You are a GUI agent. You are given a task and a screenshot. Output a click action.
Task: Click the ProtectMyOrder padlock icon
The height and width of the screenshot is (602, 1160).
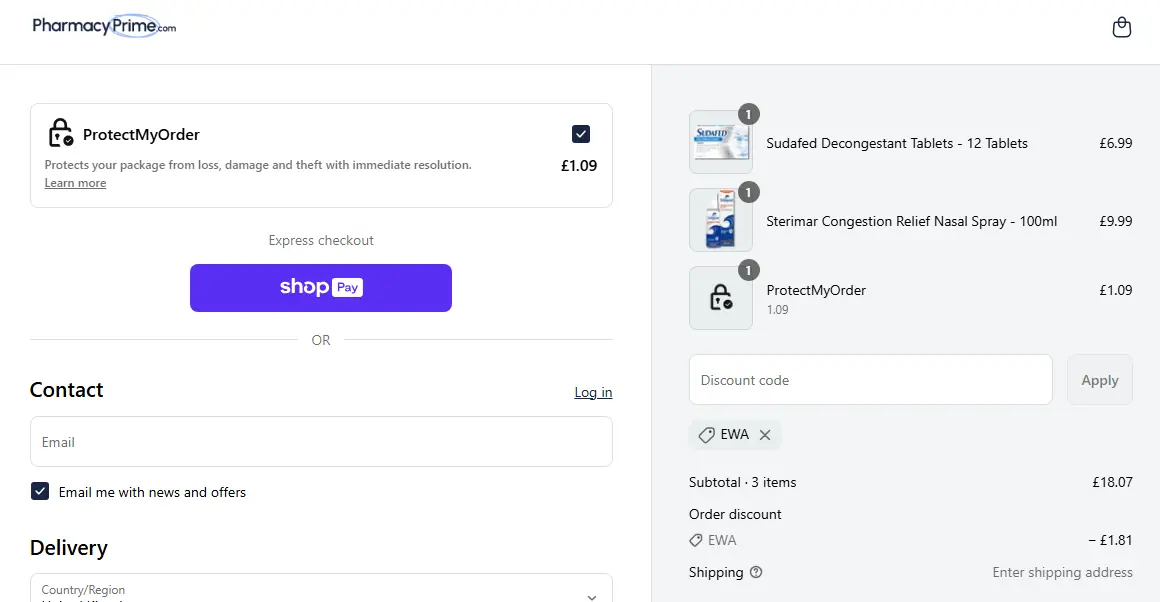pyautogui.click(x=61, y=133)
